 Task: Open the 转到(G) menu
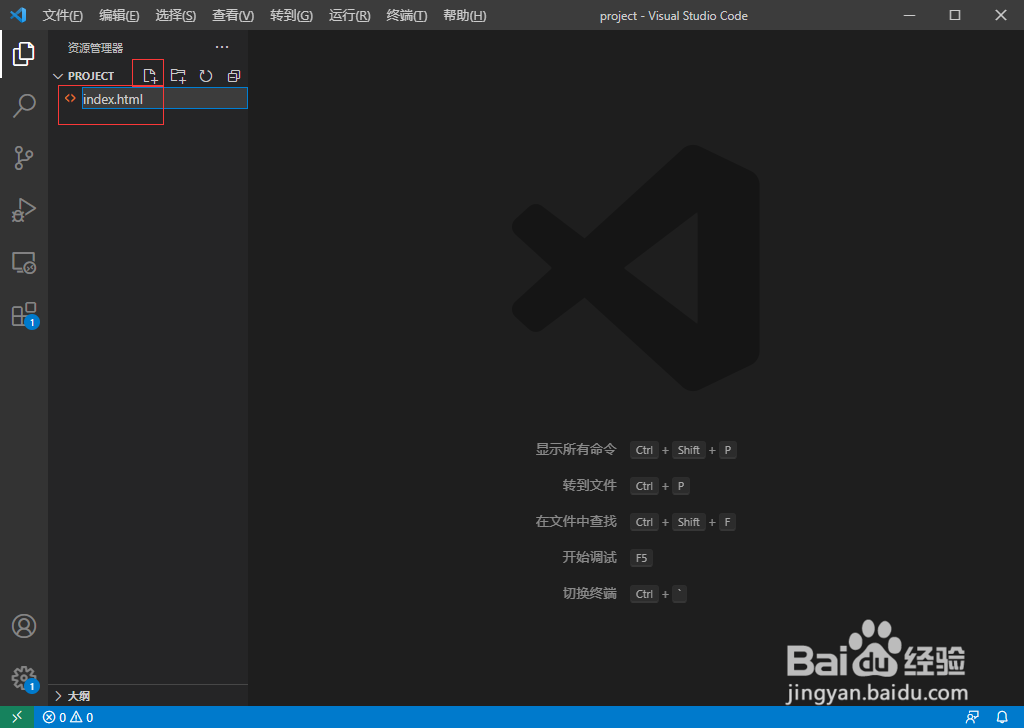291,16
